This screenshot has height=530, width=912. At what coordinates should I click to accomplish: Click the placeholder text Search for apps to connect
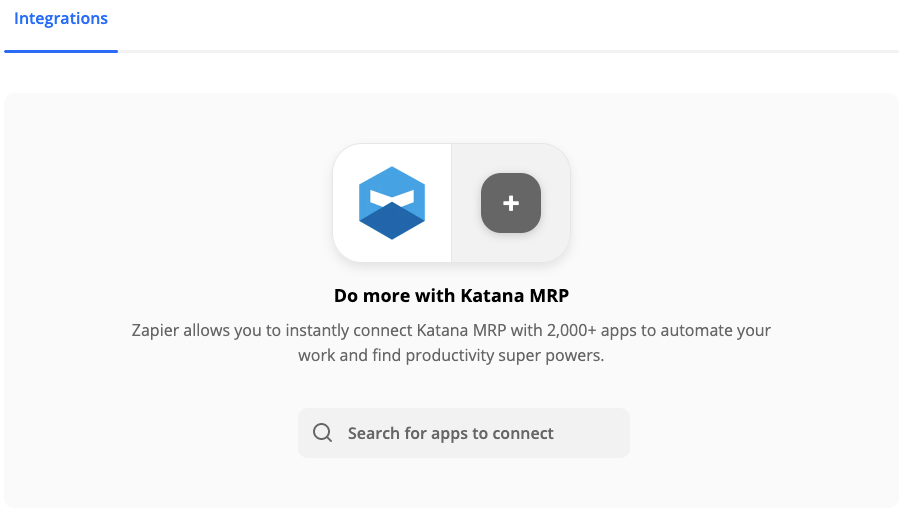[x=451, y=433]
